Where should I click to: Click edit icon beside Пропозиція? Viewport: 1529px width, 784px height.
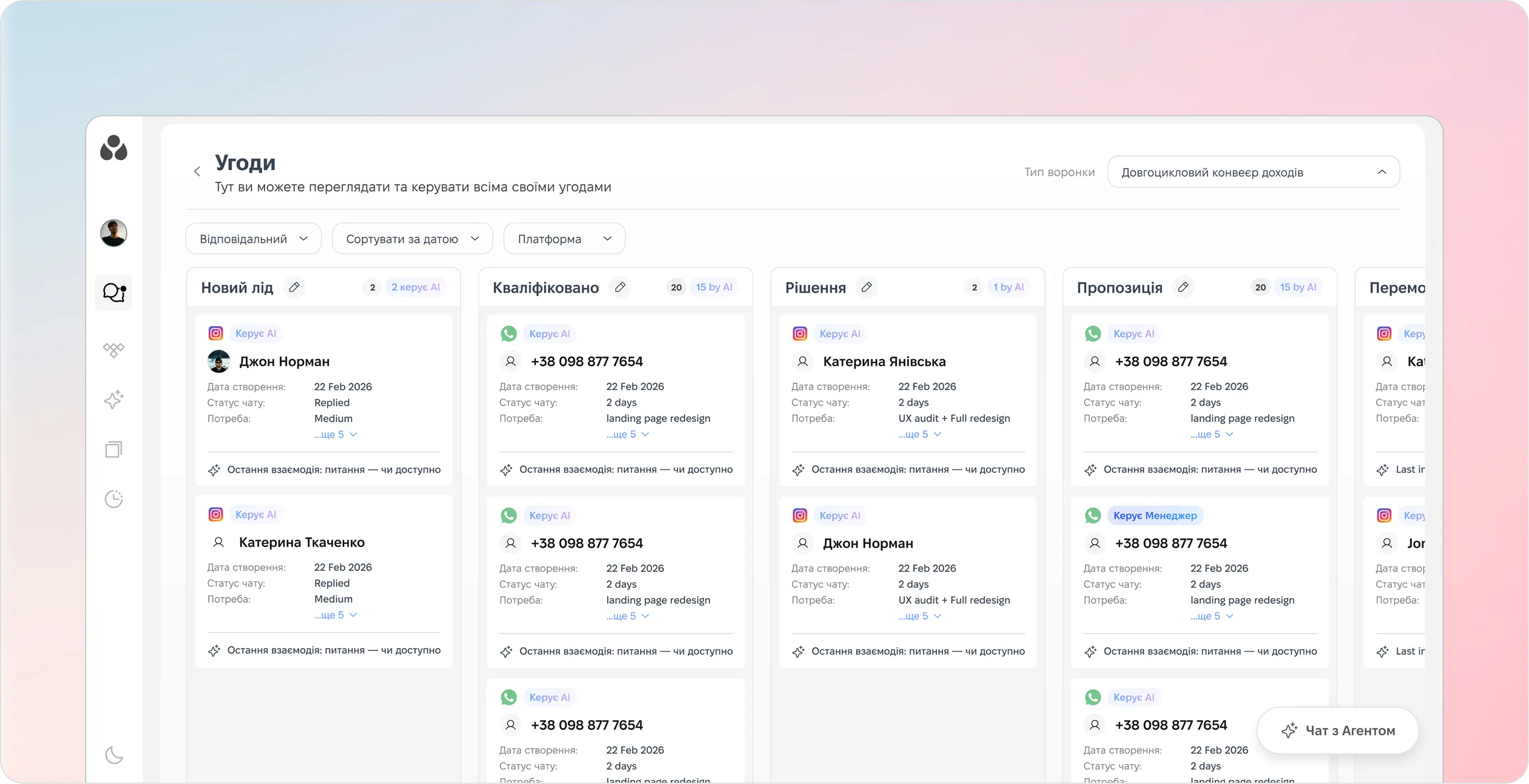[1183, 287]
